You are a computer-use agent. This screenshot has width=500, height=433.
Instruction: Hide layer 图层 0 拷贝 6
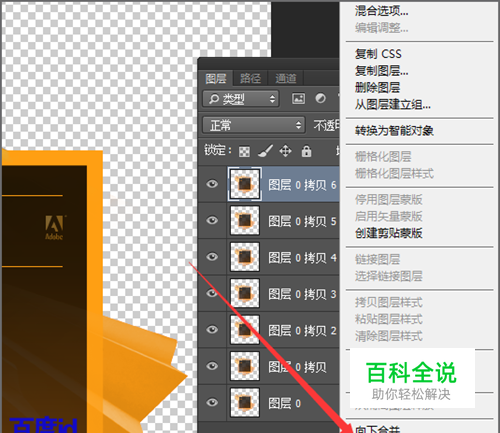point(212,184)
